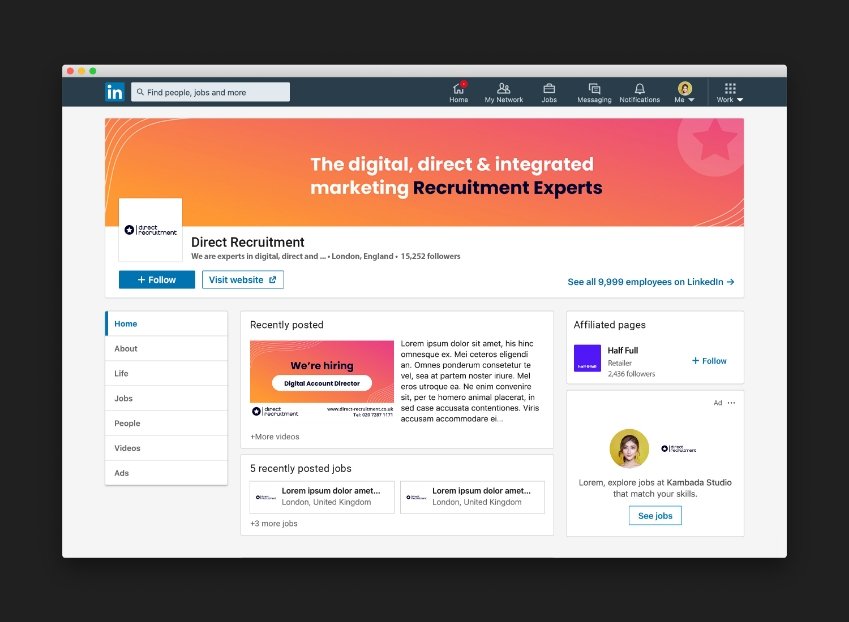The height and width of the screenshot is (622, 849).
Task: Click Visit website button
Action: [243, 280]
